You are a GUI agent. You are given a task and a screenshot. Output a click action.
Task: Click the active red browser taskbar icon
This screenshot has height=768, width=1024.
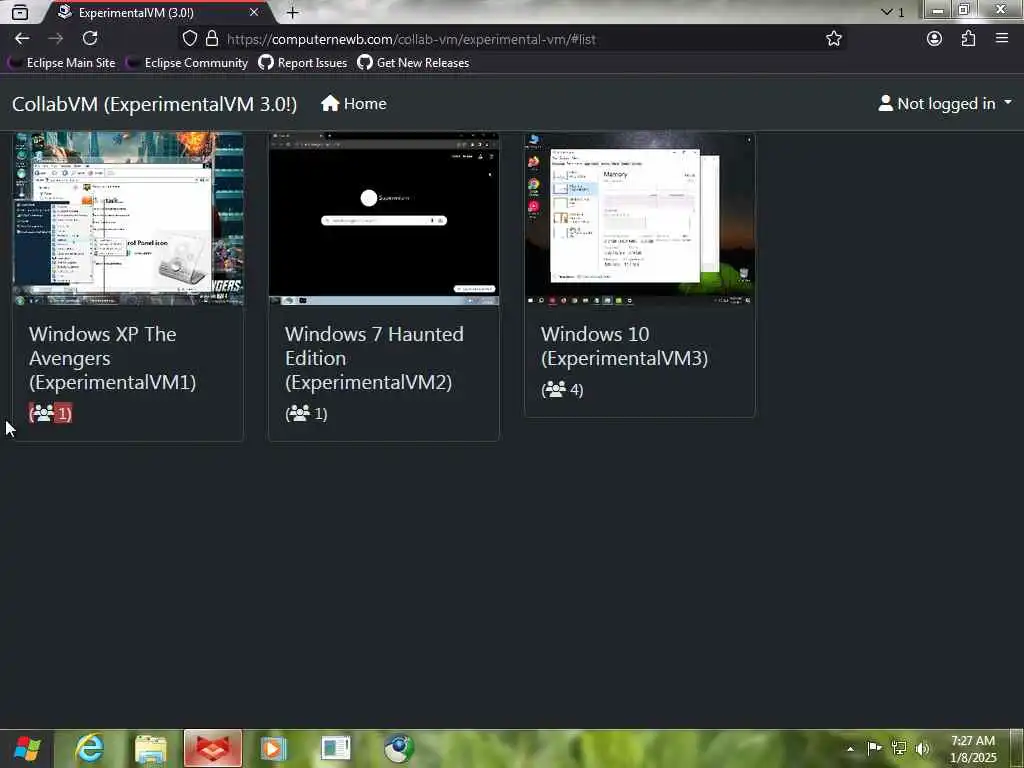[x=213, y=748]
